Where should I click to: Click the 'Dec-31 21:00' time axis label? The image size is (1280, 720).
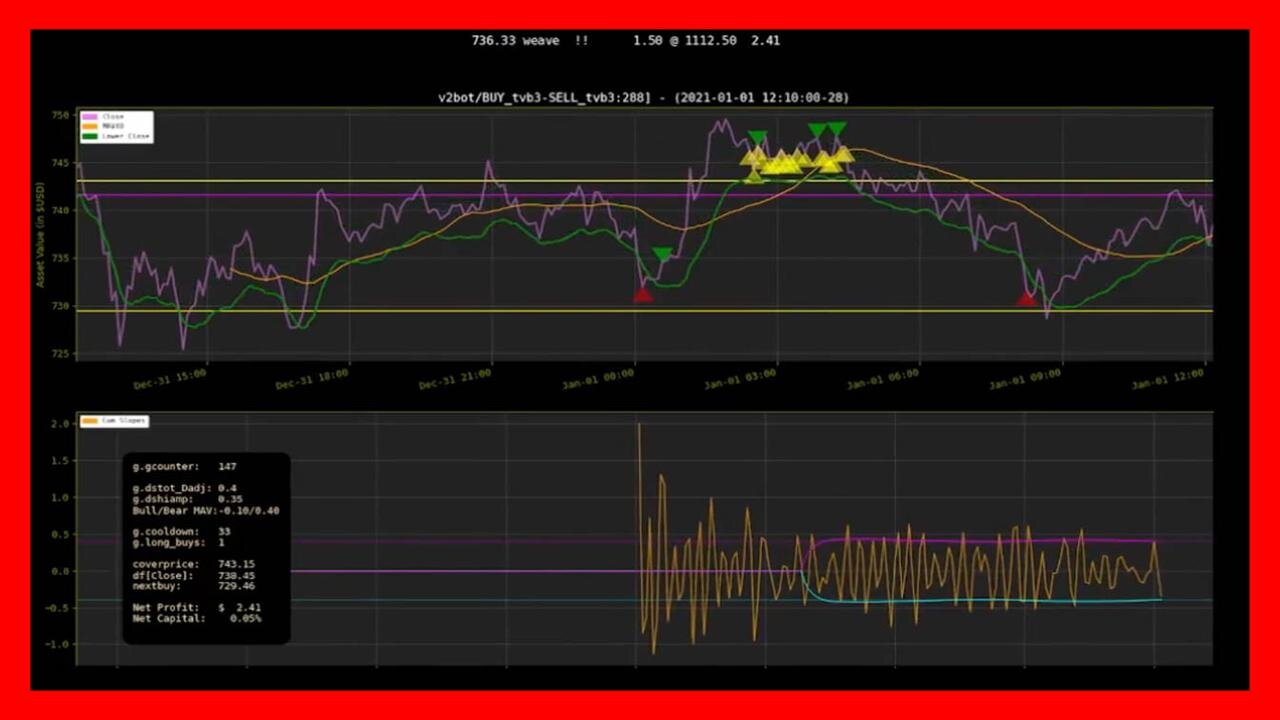(x=455, y=381)
